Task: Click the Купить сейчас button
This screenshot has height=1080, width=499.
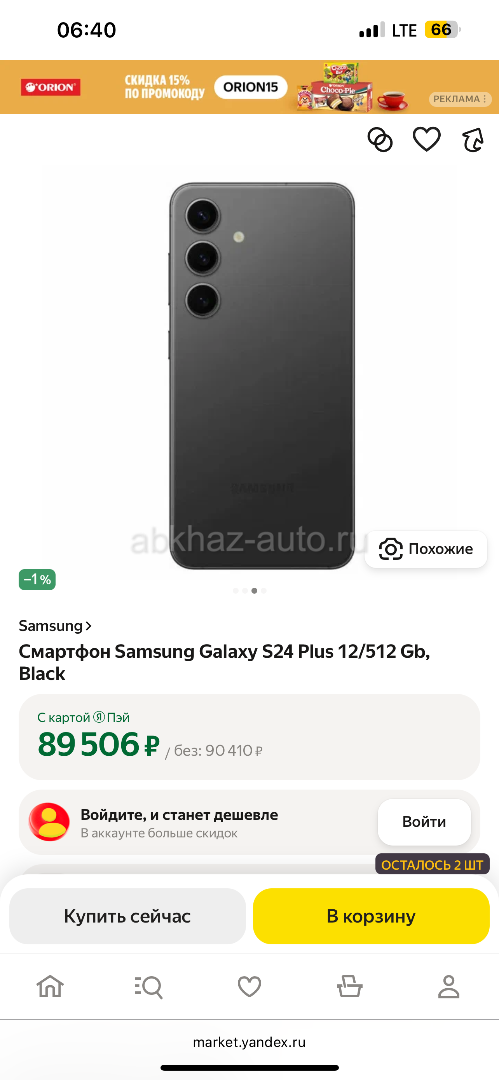Action: tap(128, 916)
